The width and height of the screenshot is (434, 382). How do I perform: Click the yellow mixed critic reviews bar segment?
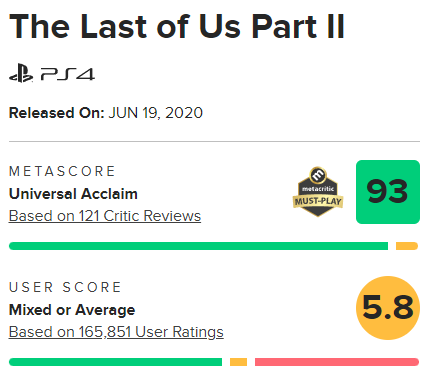click(x=407, y=246)
